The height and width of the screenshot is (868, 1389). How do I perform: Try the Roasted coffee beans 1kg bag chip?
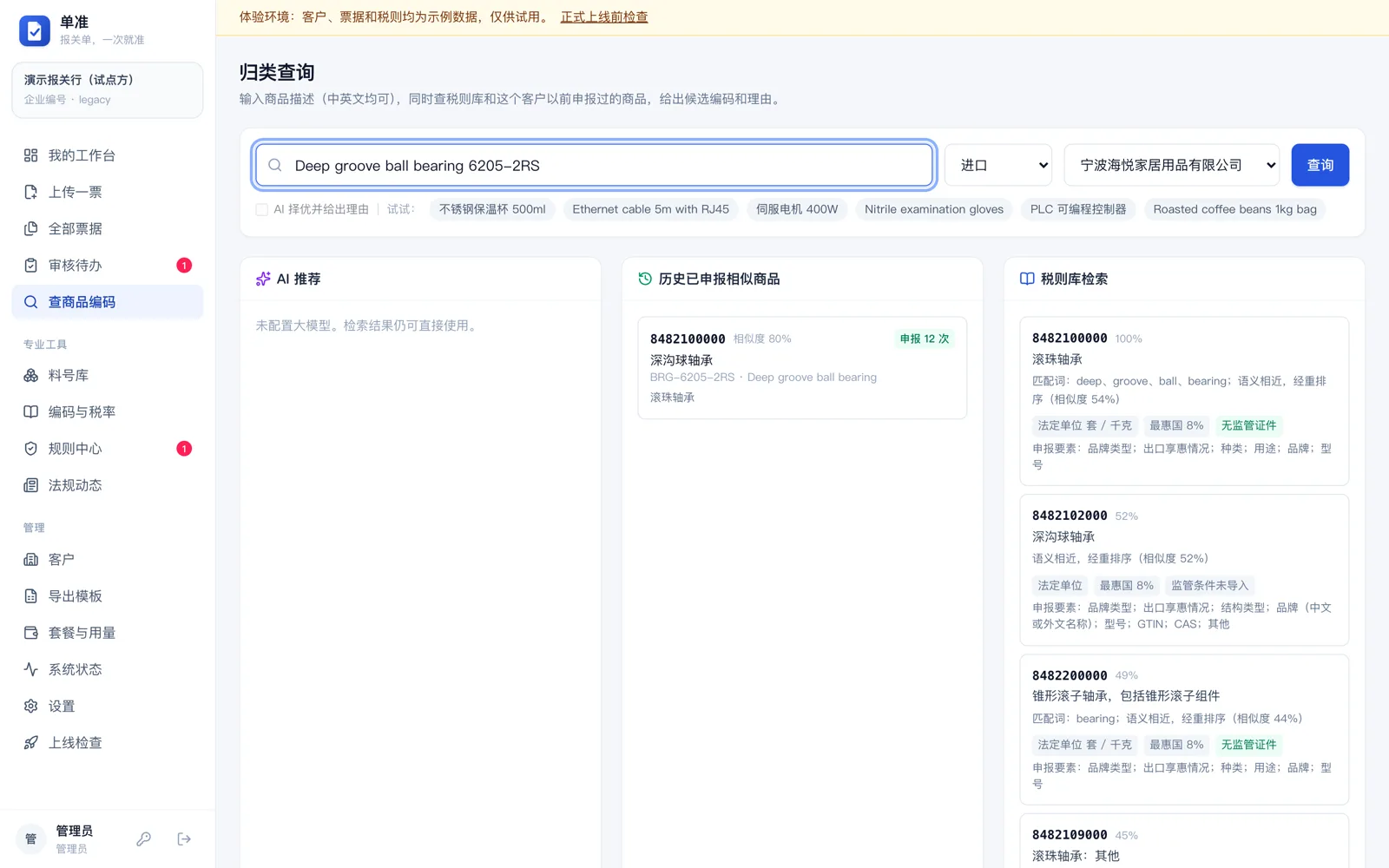pos(1234,209)
